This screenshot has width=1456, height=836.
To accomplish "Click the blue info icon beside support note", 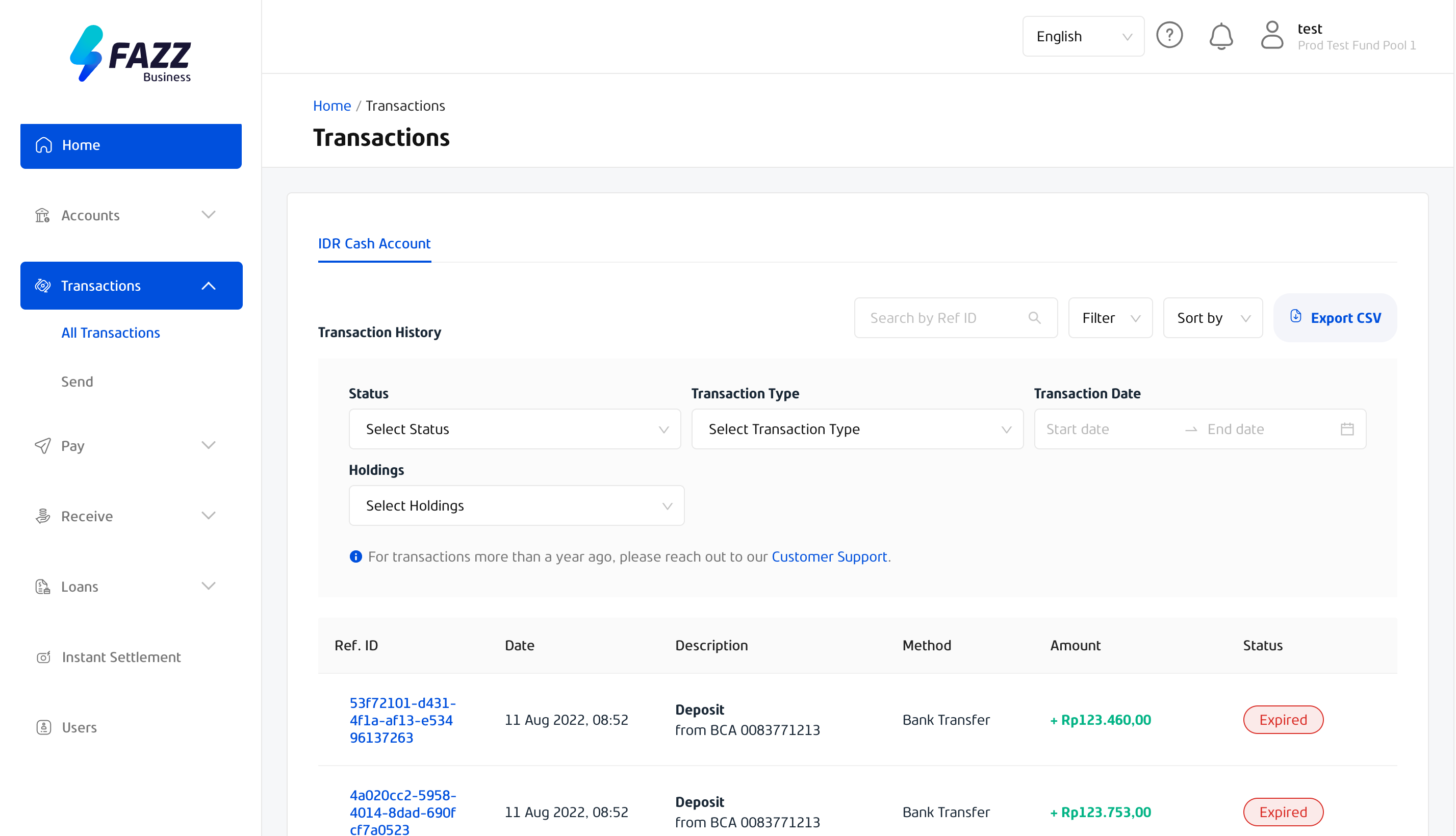I will coord(356,556).
